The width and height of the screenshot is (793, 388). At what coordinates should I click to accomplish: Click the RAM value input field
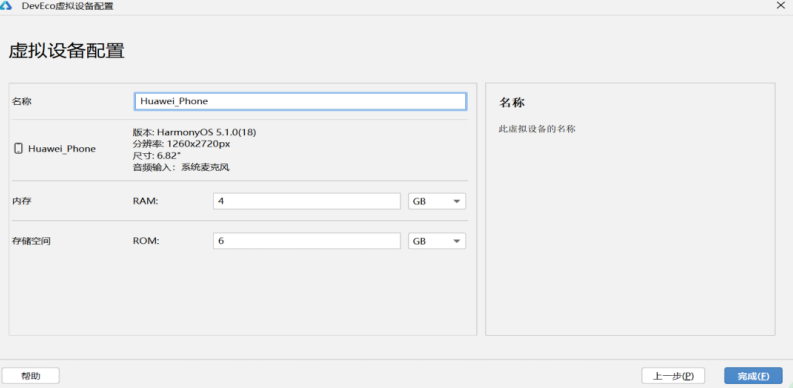point(306,201)
